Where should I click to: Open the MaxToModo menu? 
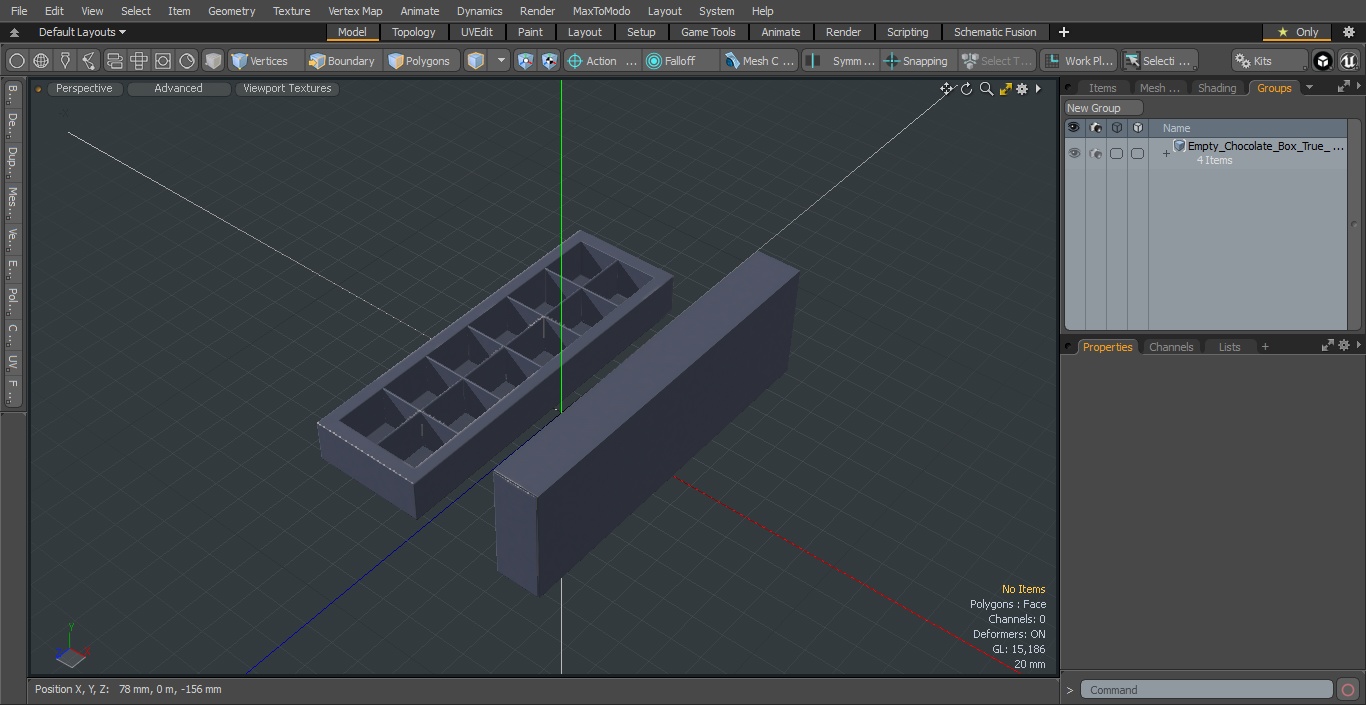point(601,11)
